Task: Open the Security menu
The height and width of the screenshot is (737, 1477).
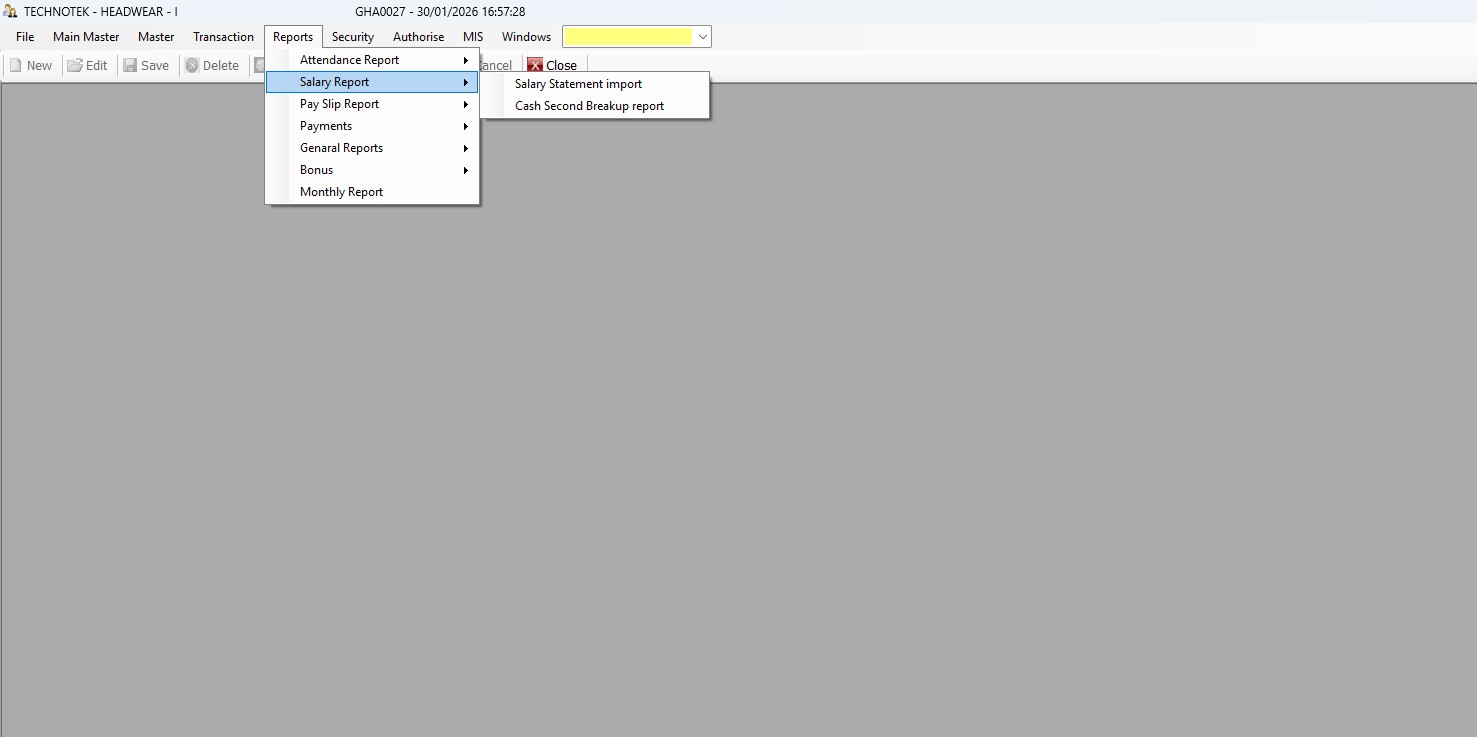Action: coord(353,37)
